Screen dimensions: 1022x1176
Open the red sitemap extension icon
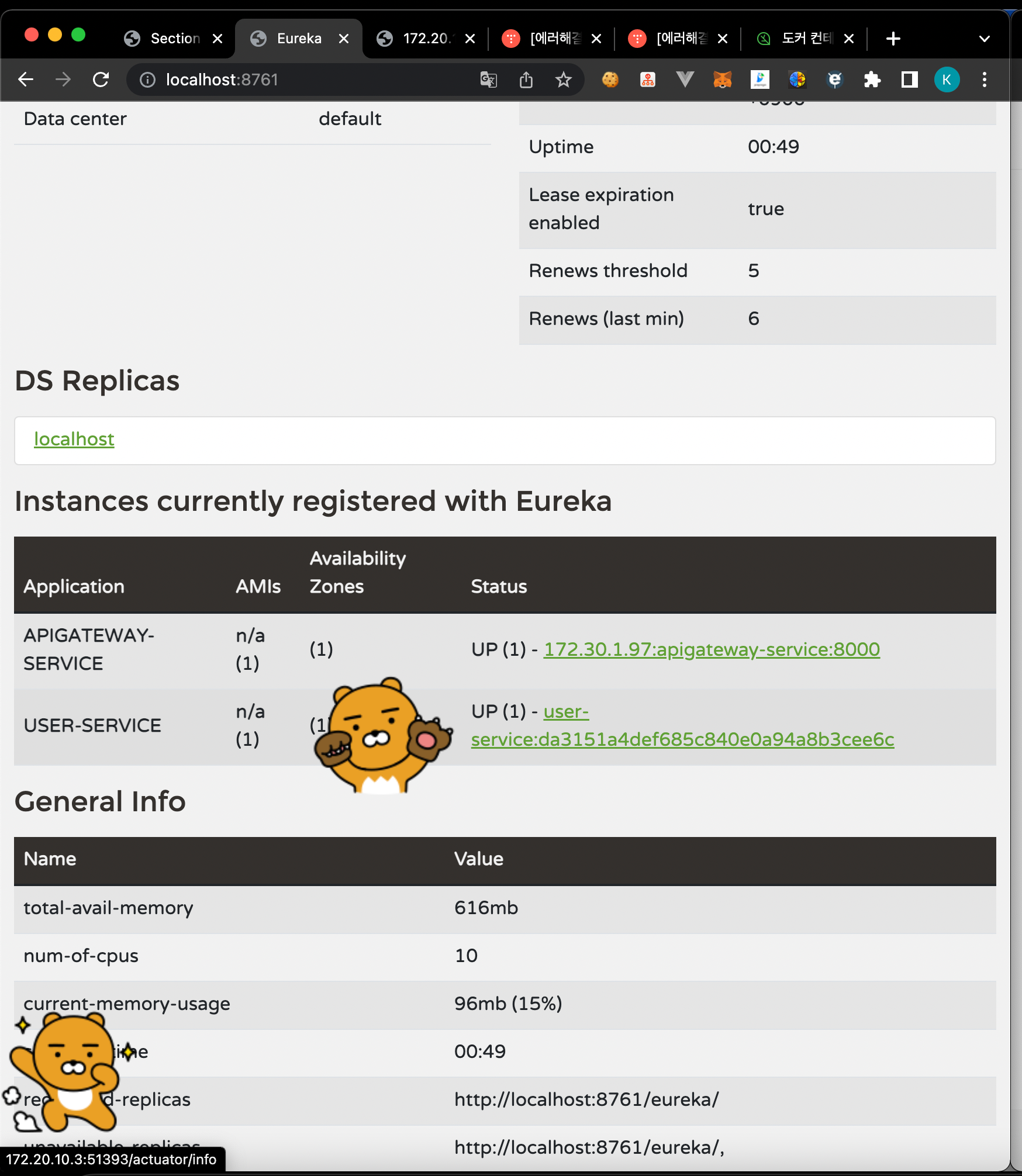point(648,79)
